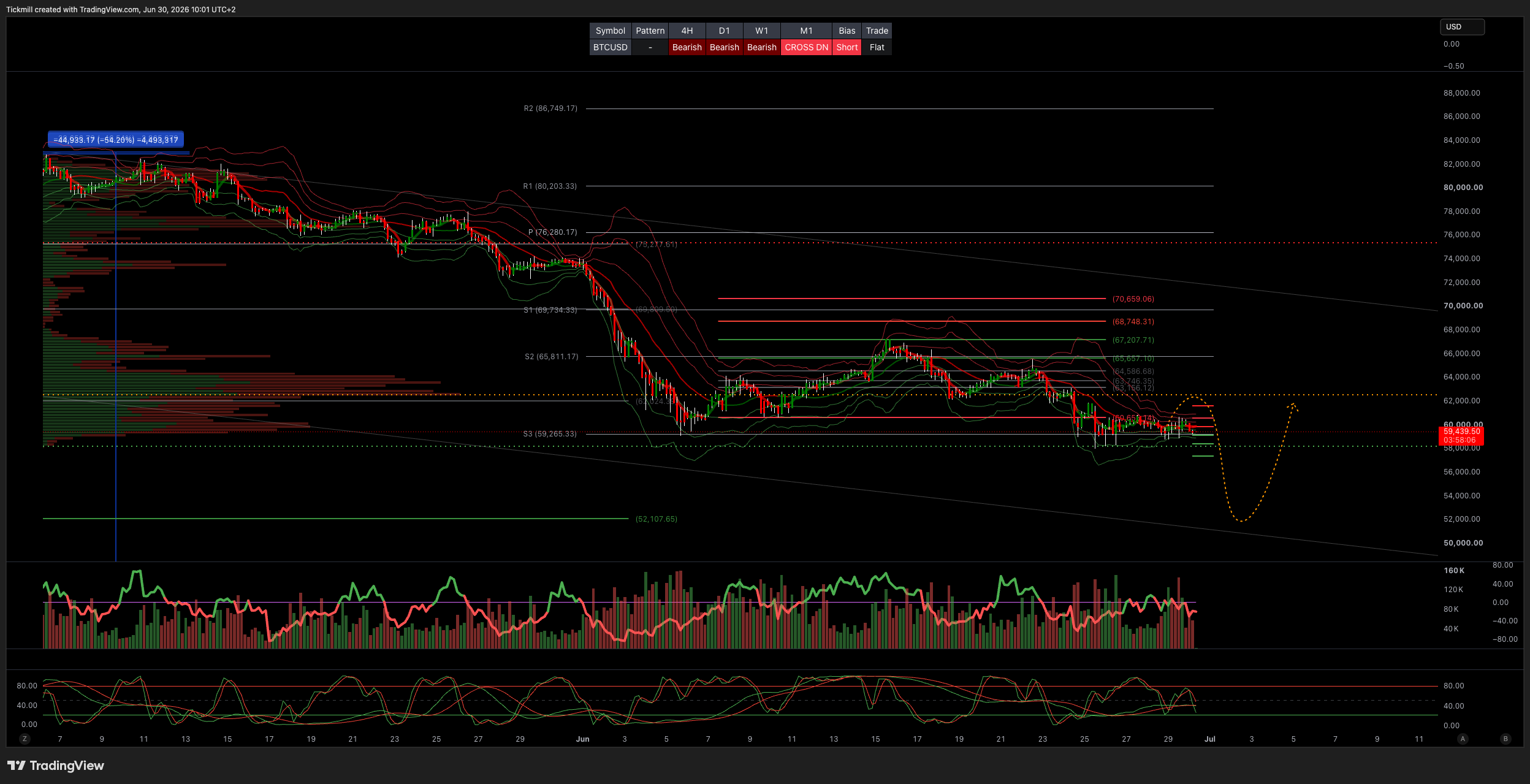This screenshot has height=784, width=1530.
Task: Click the −0.50 top pane scale label
Action: (x=1453, y=66)
